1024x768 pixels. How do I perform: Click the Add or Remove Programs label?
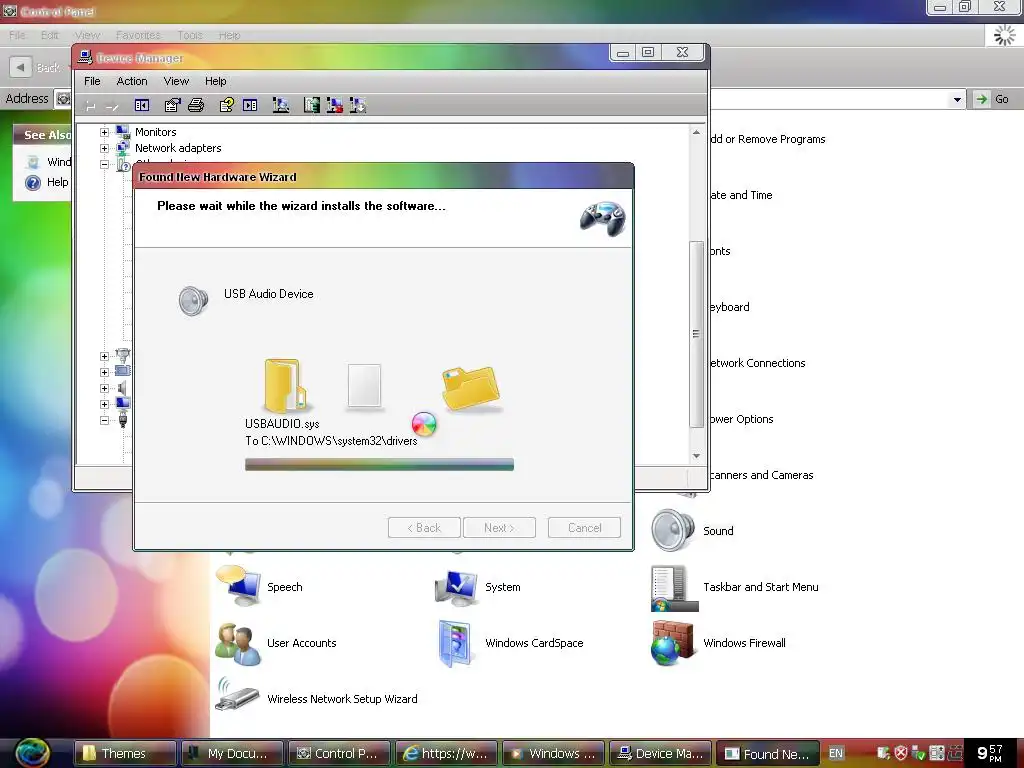pyautogui.click(x=768, y=139)
